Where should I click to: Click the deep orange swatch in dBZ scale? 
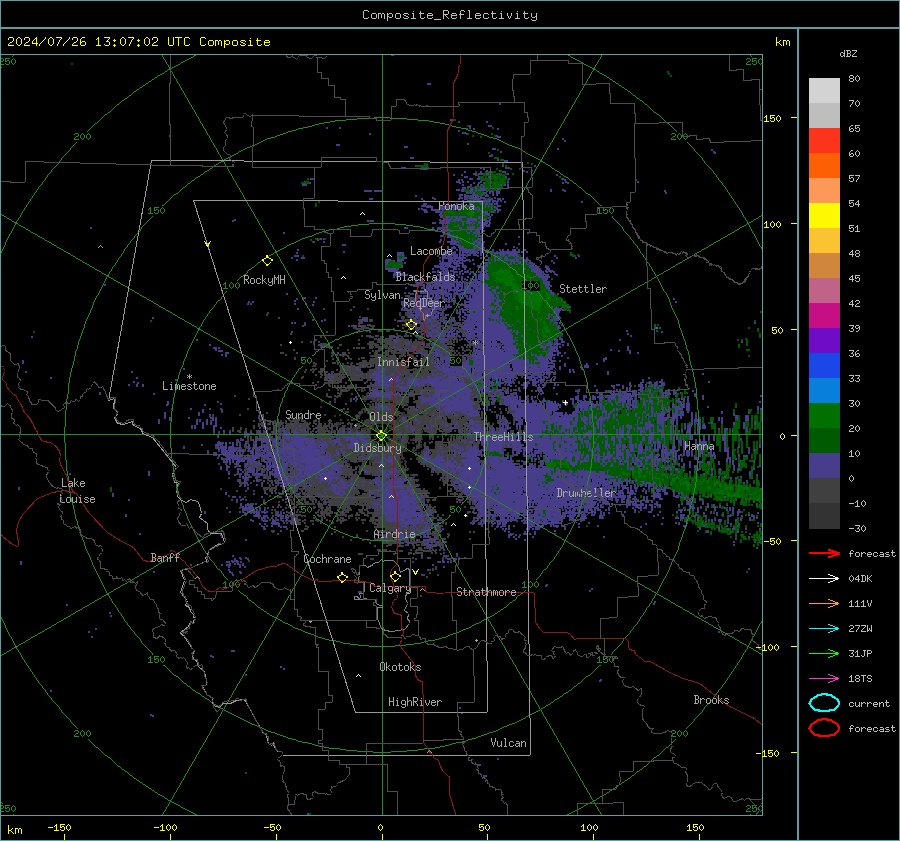tap(824, 166)
